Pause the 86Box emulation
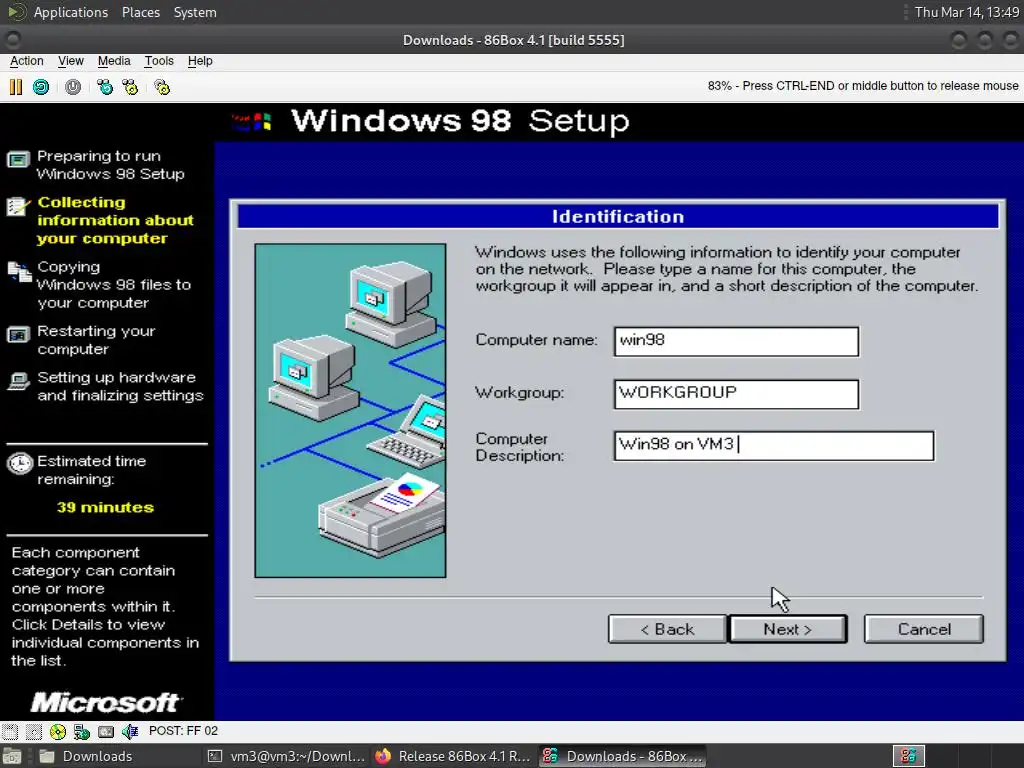Viewport: 1024px width, 768px height. point(16,87)
